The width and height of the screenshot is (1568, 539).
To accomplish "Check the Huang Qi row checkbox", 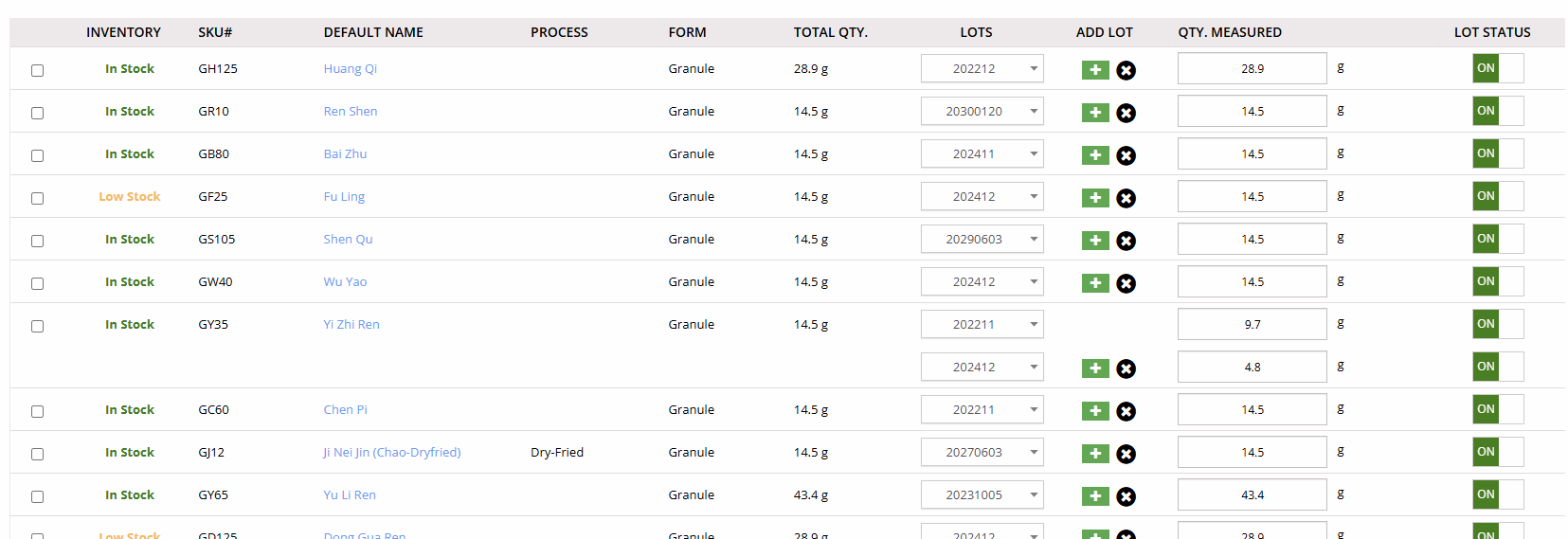I will click(38, 70).
